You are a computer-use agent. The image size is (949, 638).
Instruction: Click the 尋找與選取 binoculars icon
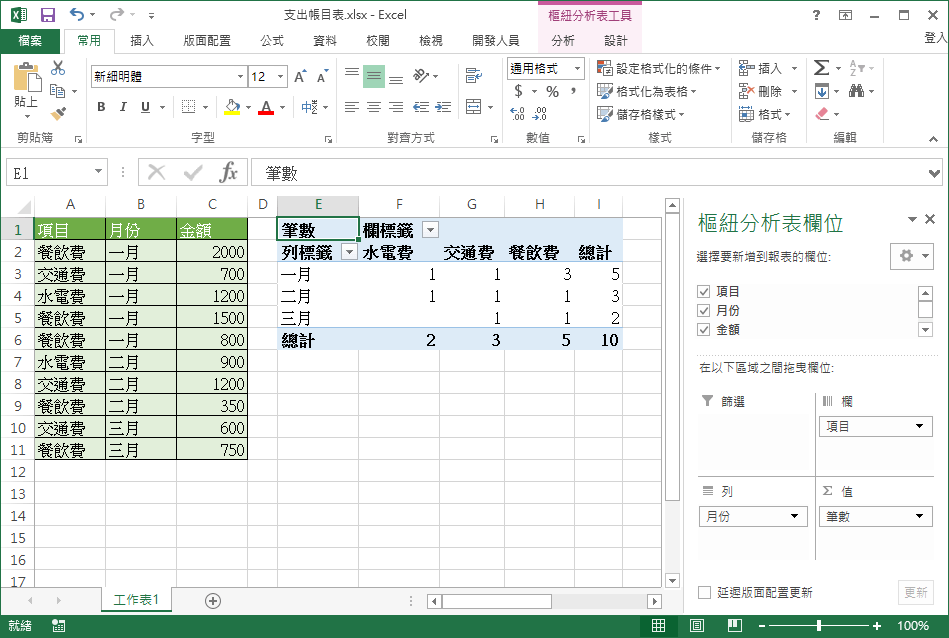click(858, 90)
